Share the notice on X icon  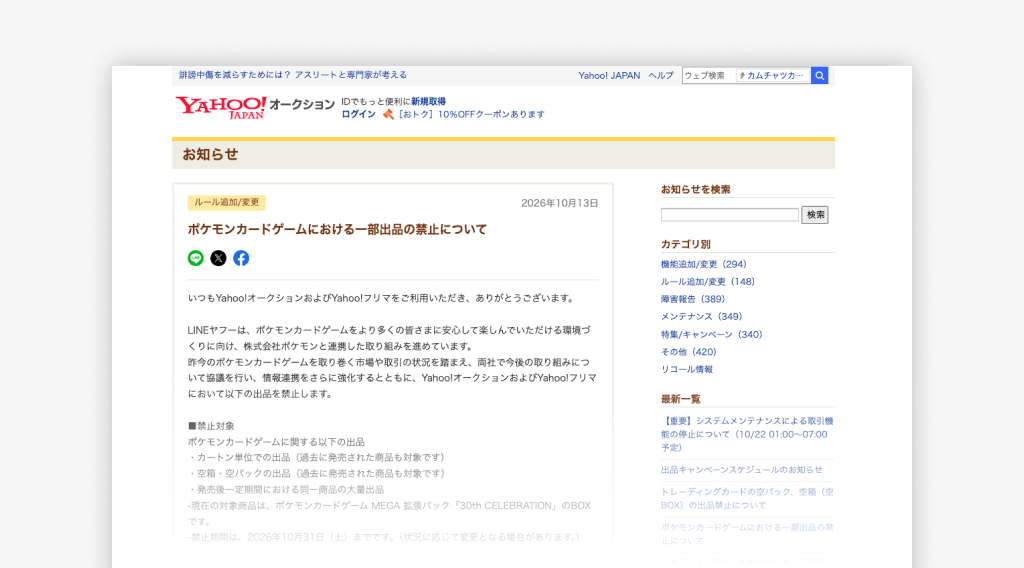coord(218,258)
